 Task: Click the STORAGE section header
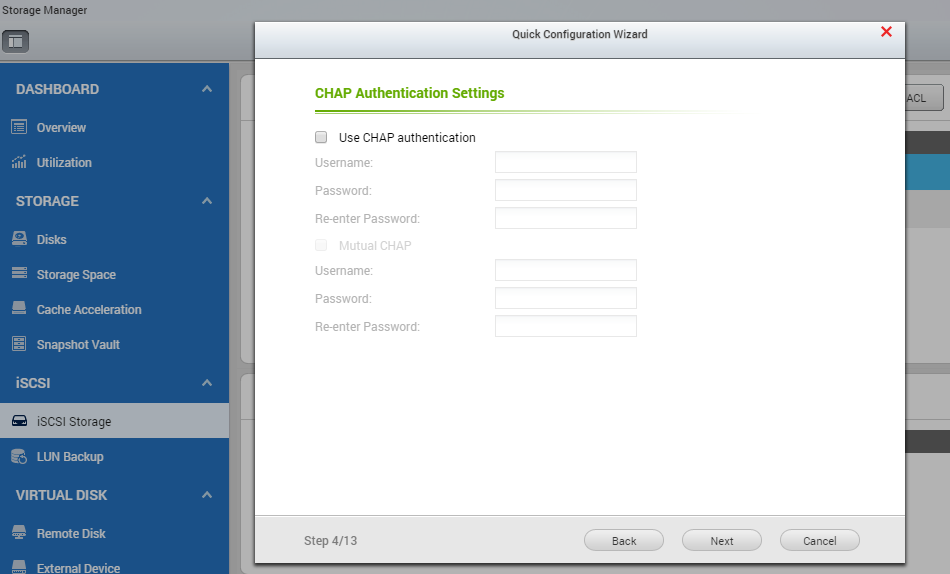click(x=47, y=201)
